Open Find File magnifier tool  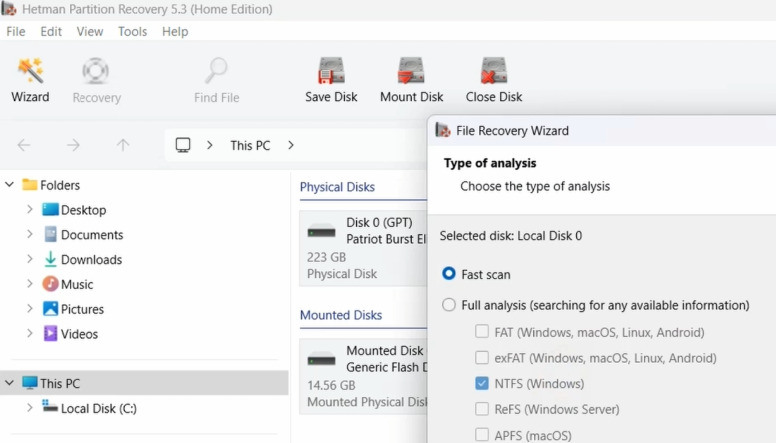(x=216, y=71)
